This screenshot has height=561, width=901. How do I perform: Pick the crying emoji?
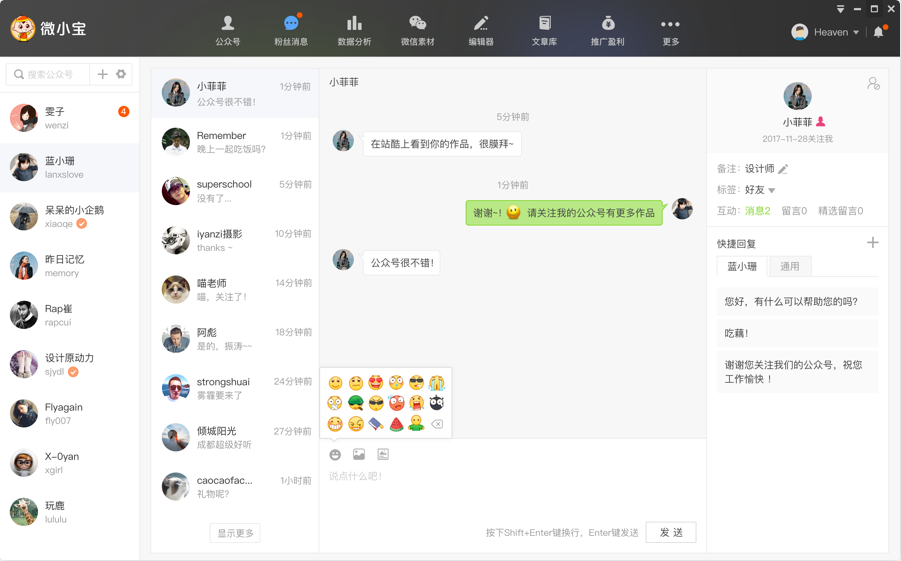point(437,382)
